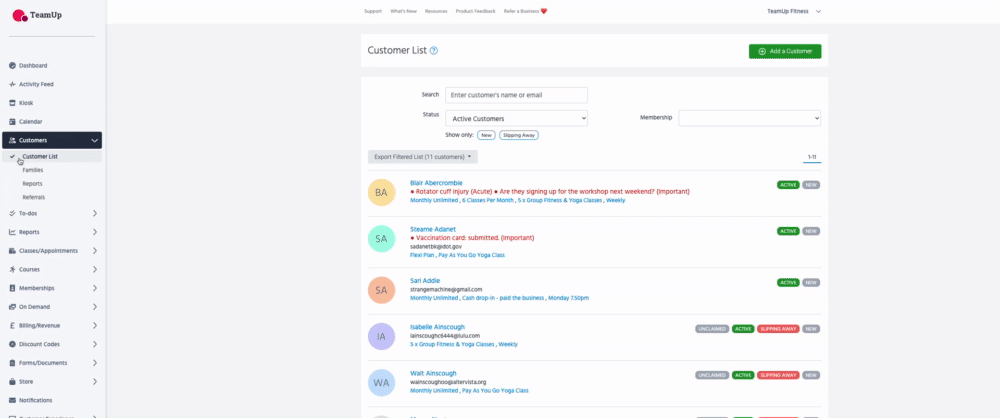Click the Activity Feed sidebar icon
1000x418 pixels.
[x=12, y=84]
